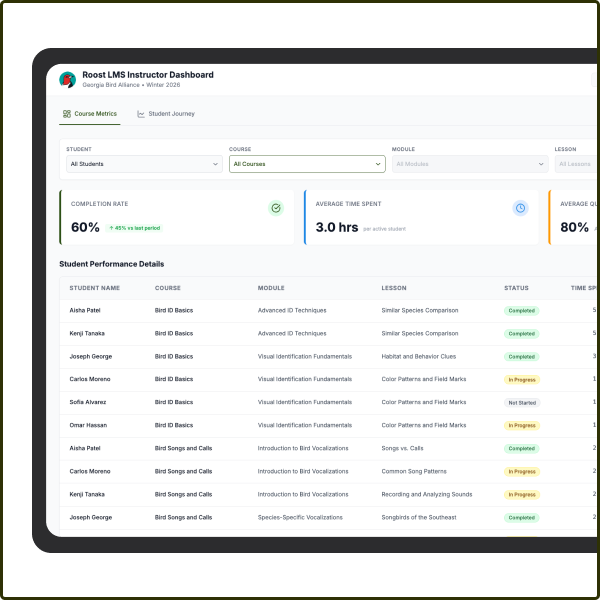Click Completed badge for Songs vs. Calls

pos(521,448)
